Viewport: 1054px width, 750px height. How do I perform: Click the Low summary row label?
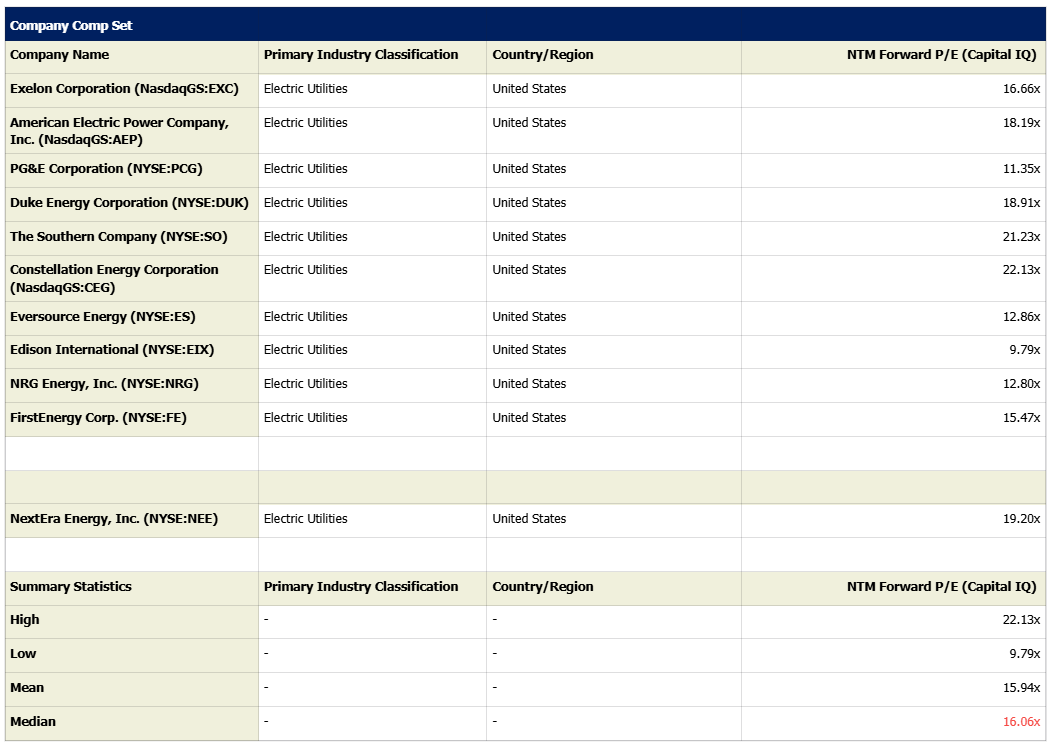point(23,654)
